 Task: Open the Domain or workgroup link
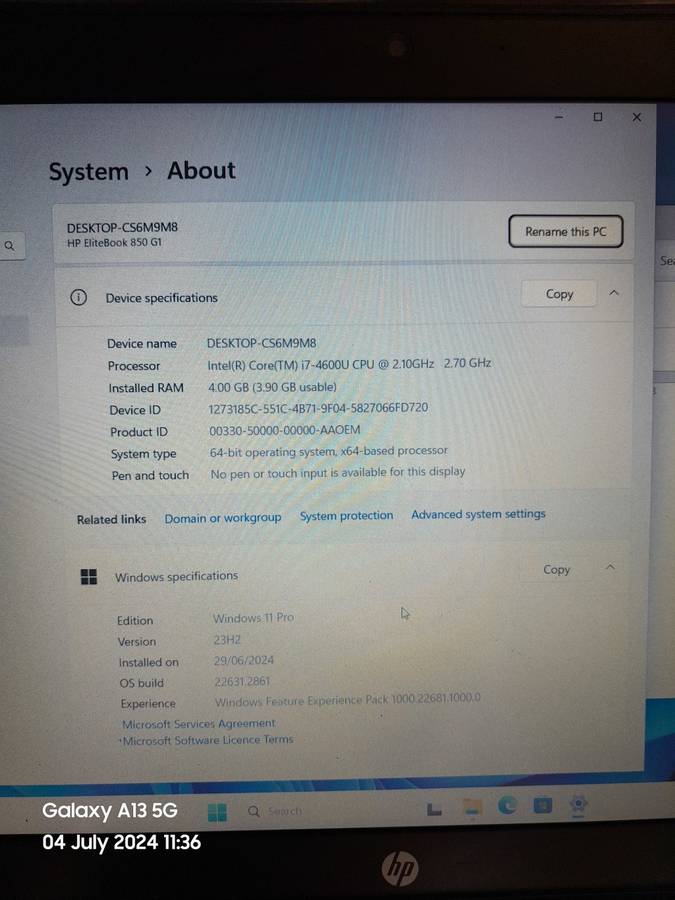pos(223,518)
